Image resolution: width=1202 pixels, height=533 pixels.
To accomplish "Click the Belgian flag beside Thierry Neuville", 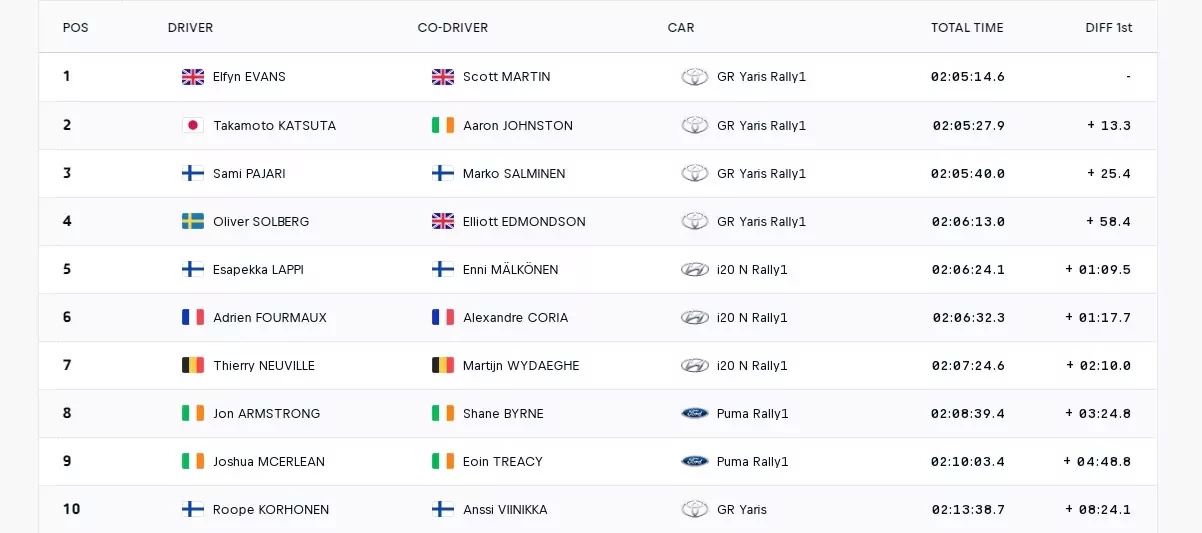I will (193, 365).
